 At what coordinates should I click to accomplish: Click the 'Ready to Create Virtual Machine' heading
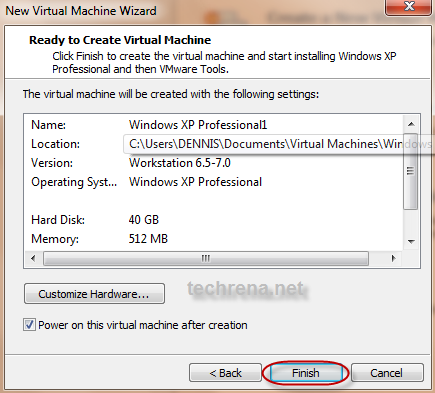(x=120, y=40)
